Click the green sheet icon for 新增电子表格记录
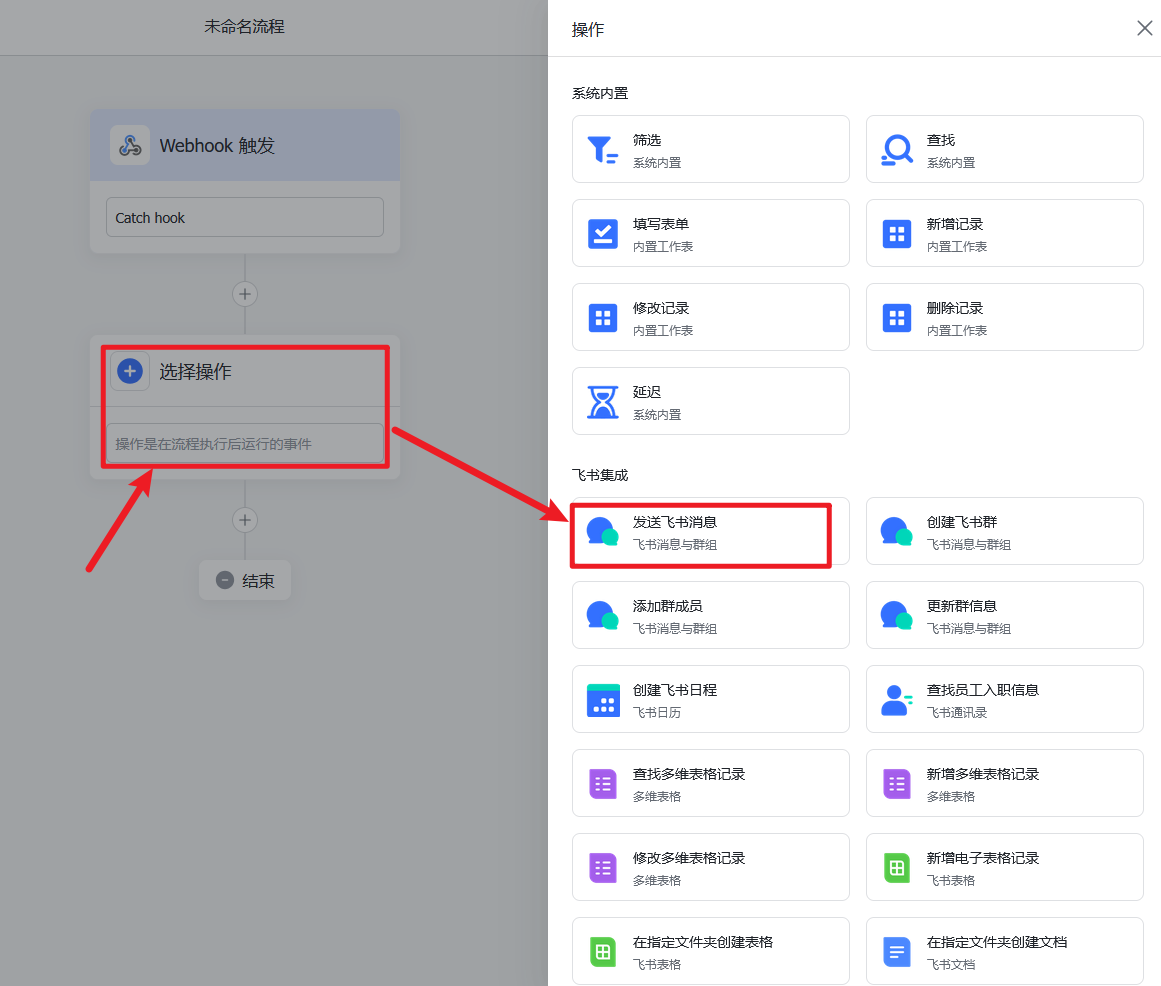 tap(897, 868)
